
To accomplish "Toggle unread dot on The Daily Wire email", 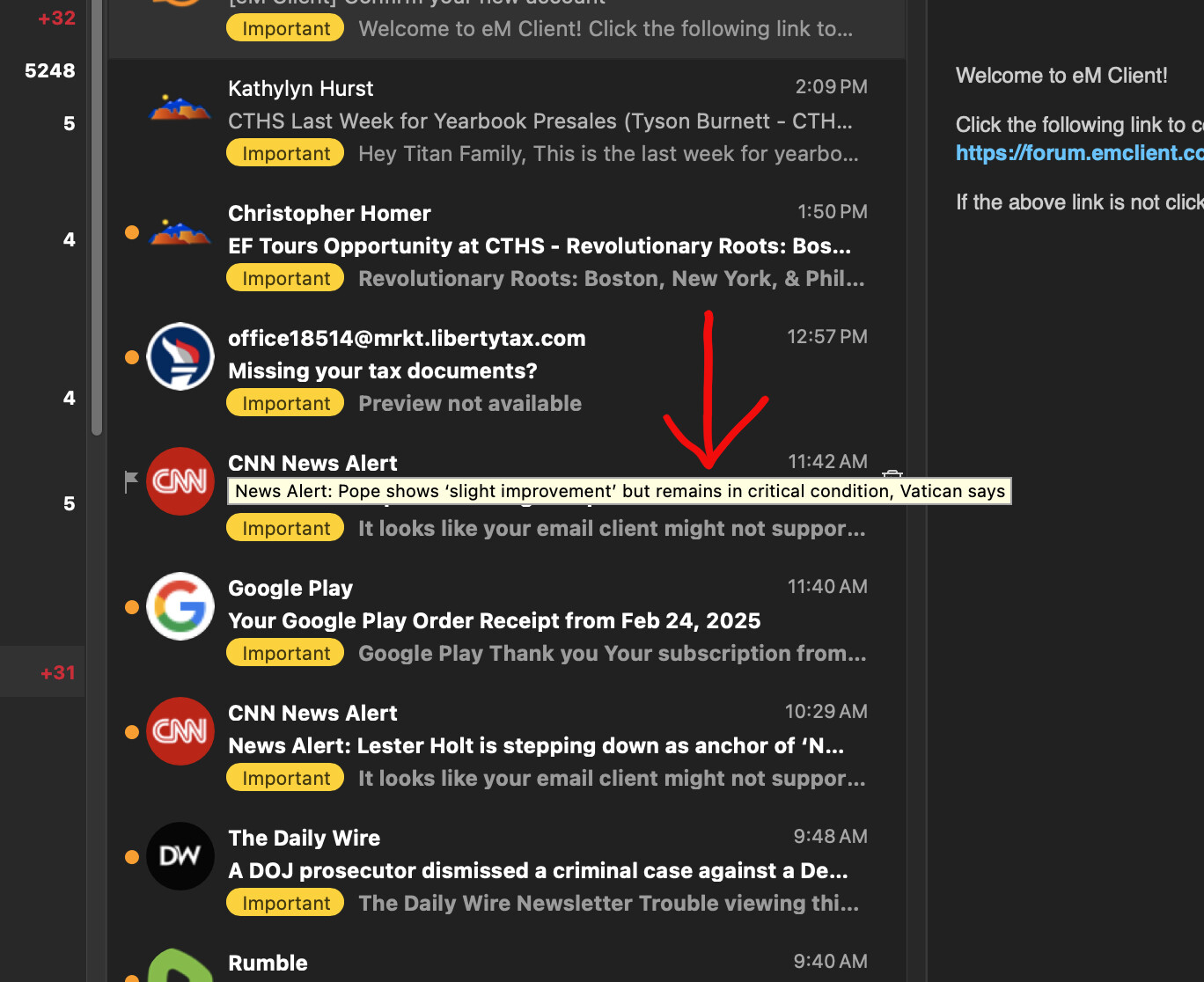I will (x=132, y=857).
